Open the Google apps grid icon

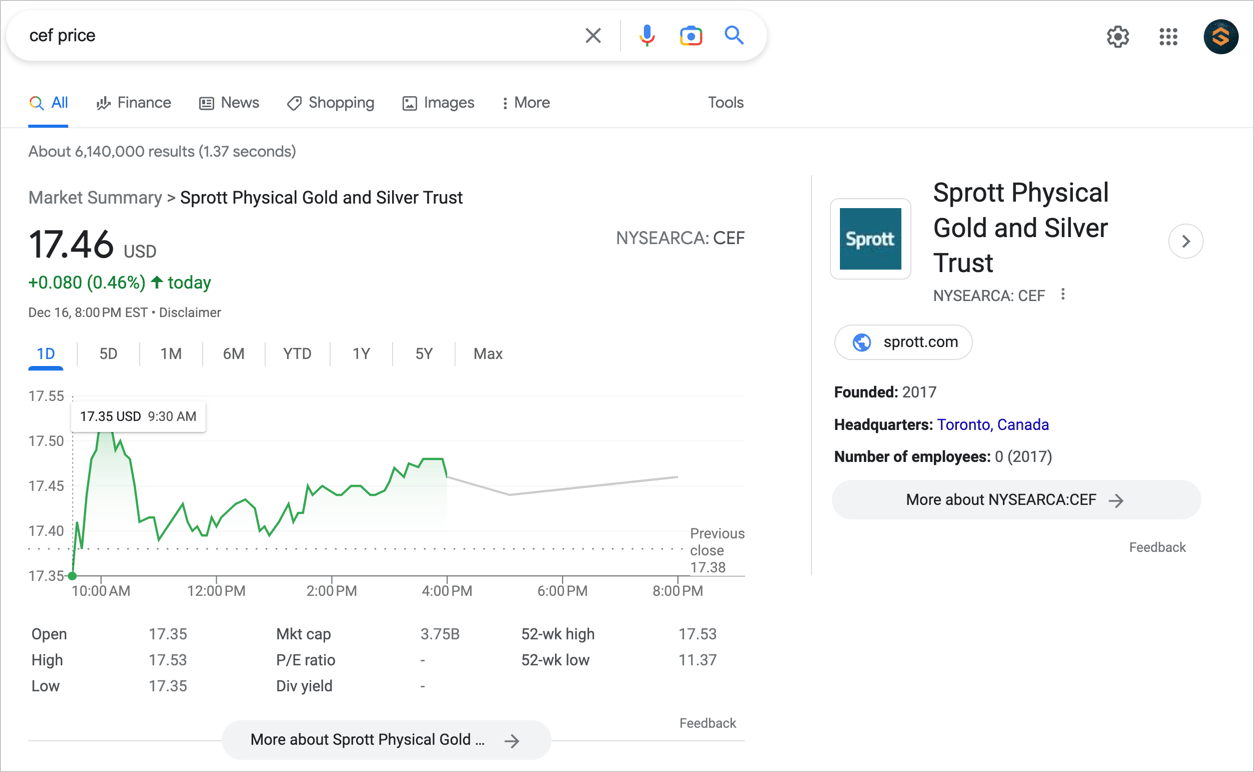tap(1168, 37)
